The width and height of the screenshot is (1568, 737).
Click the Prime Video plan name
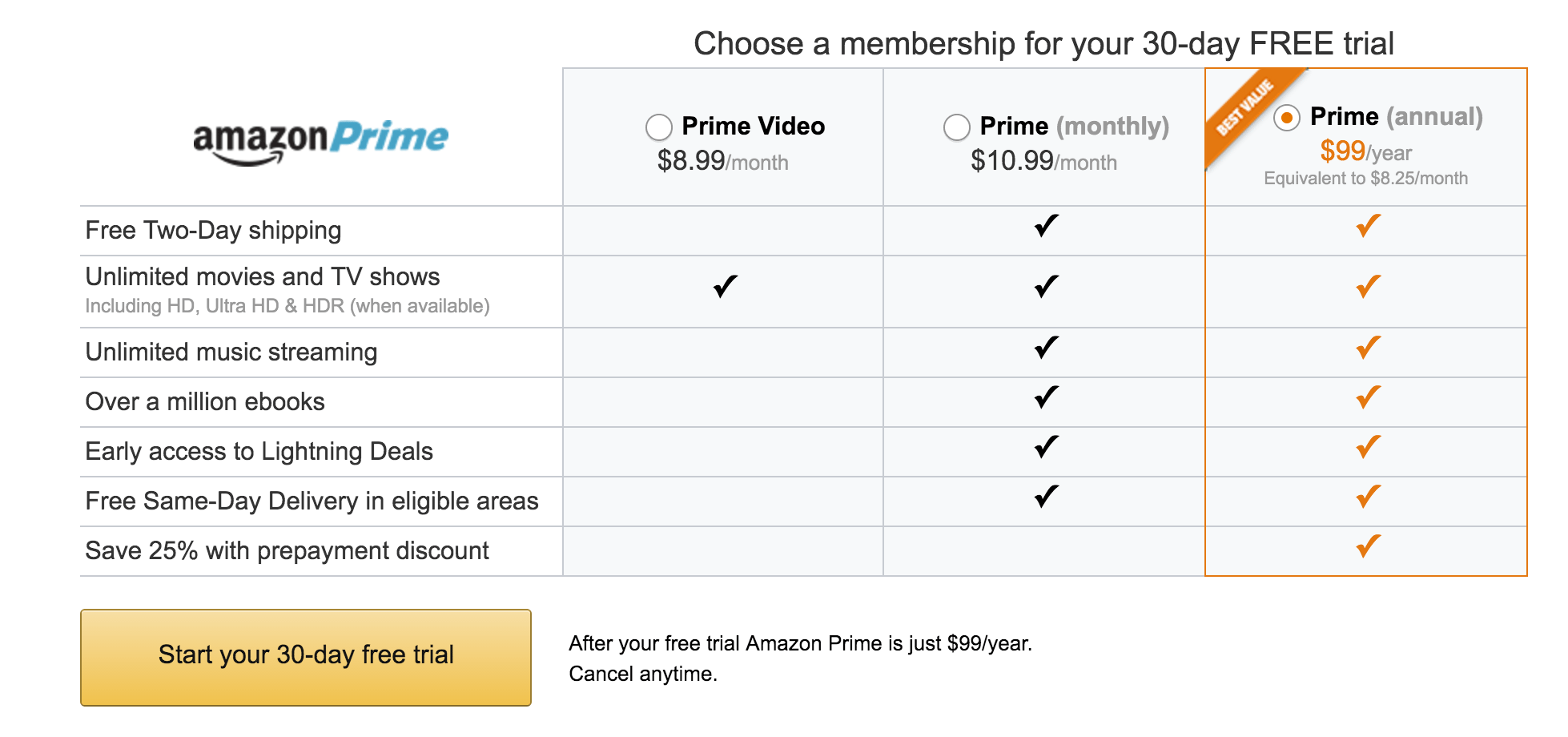click(753, 127)
